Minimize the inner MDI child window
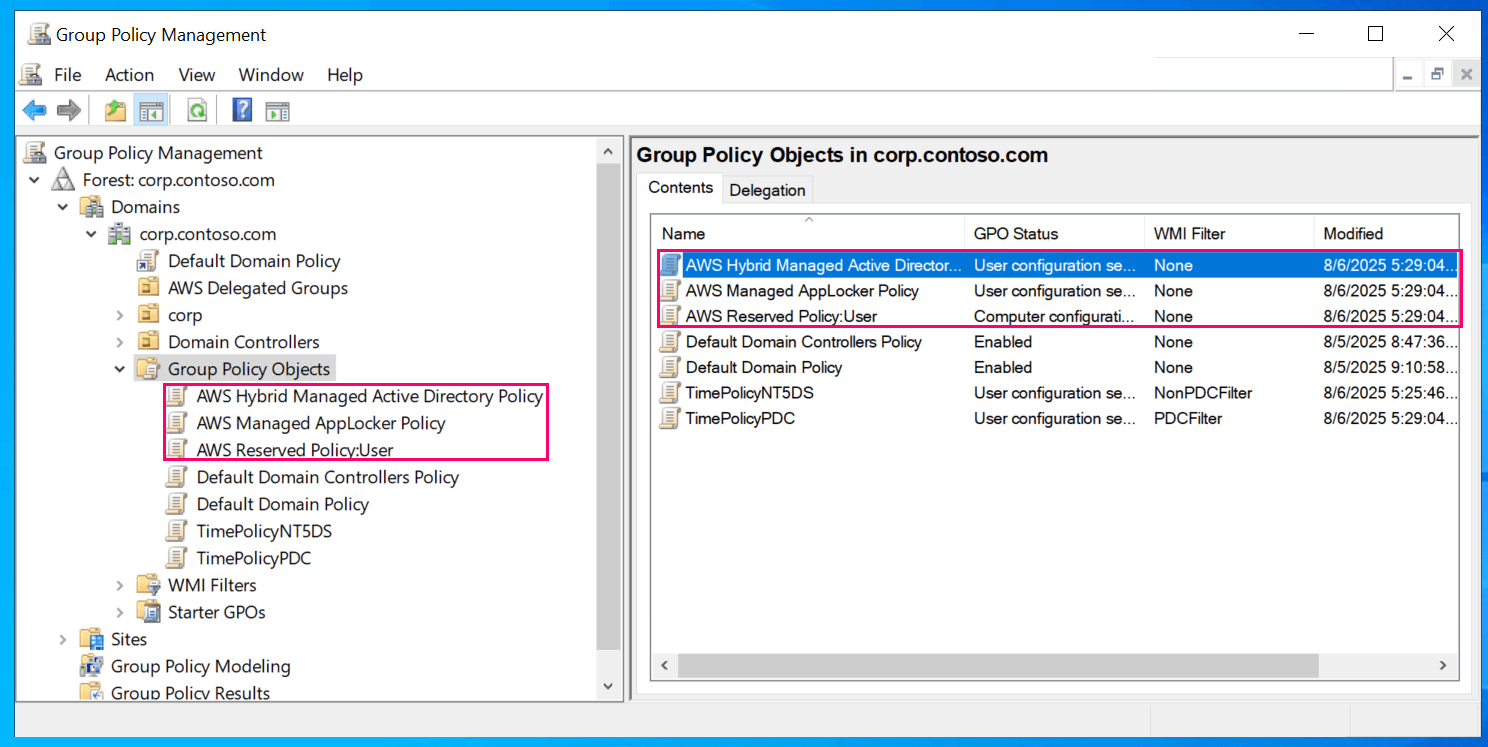 [x=1408, y=74]
